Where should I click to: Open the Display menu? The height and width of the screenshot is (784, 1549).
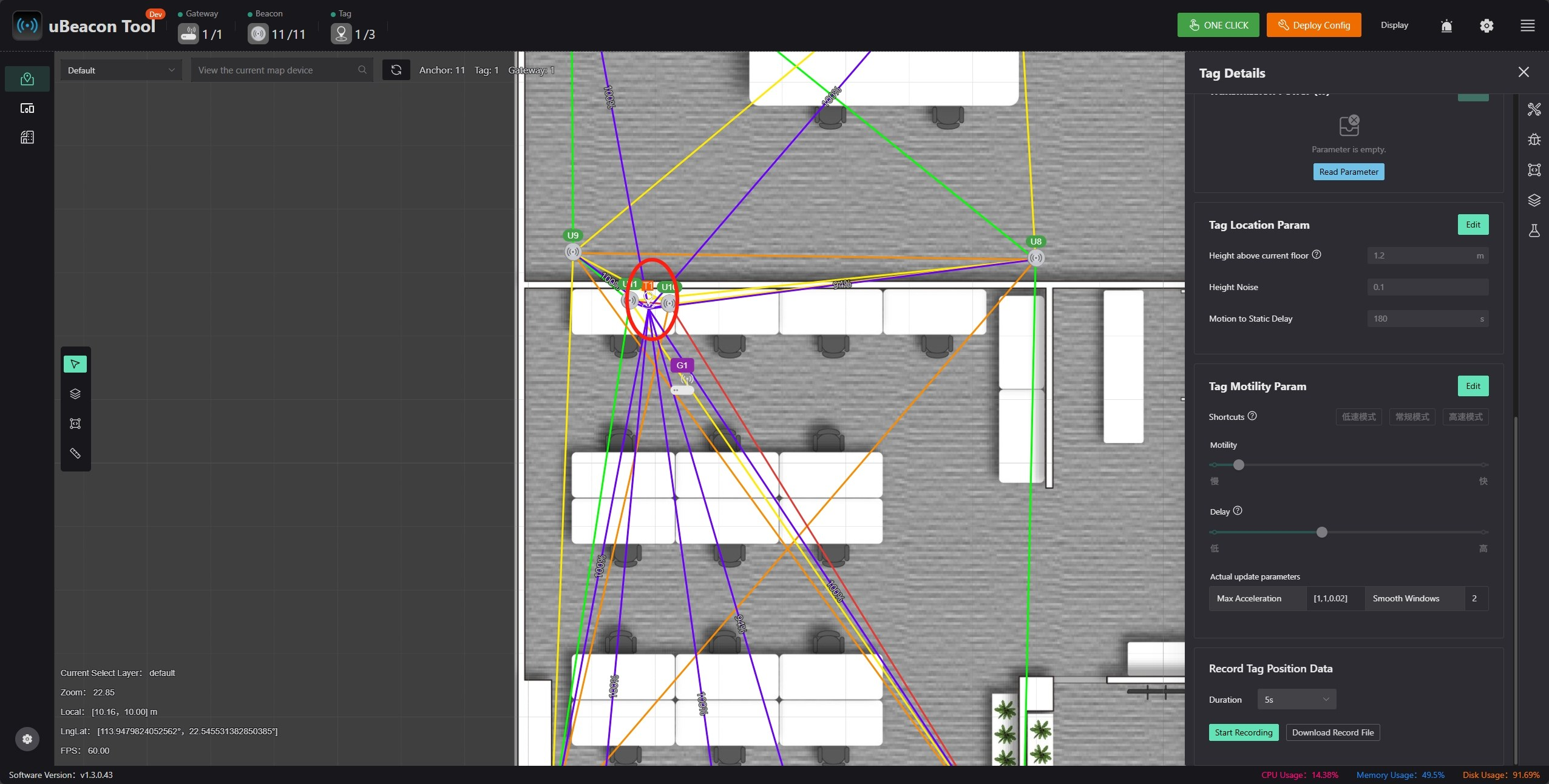(x=1394, y=25)
